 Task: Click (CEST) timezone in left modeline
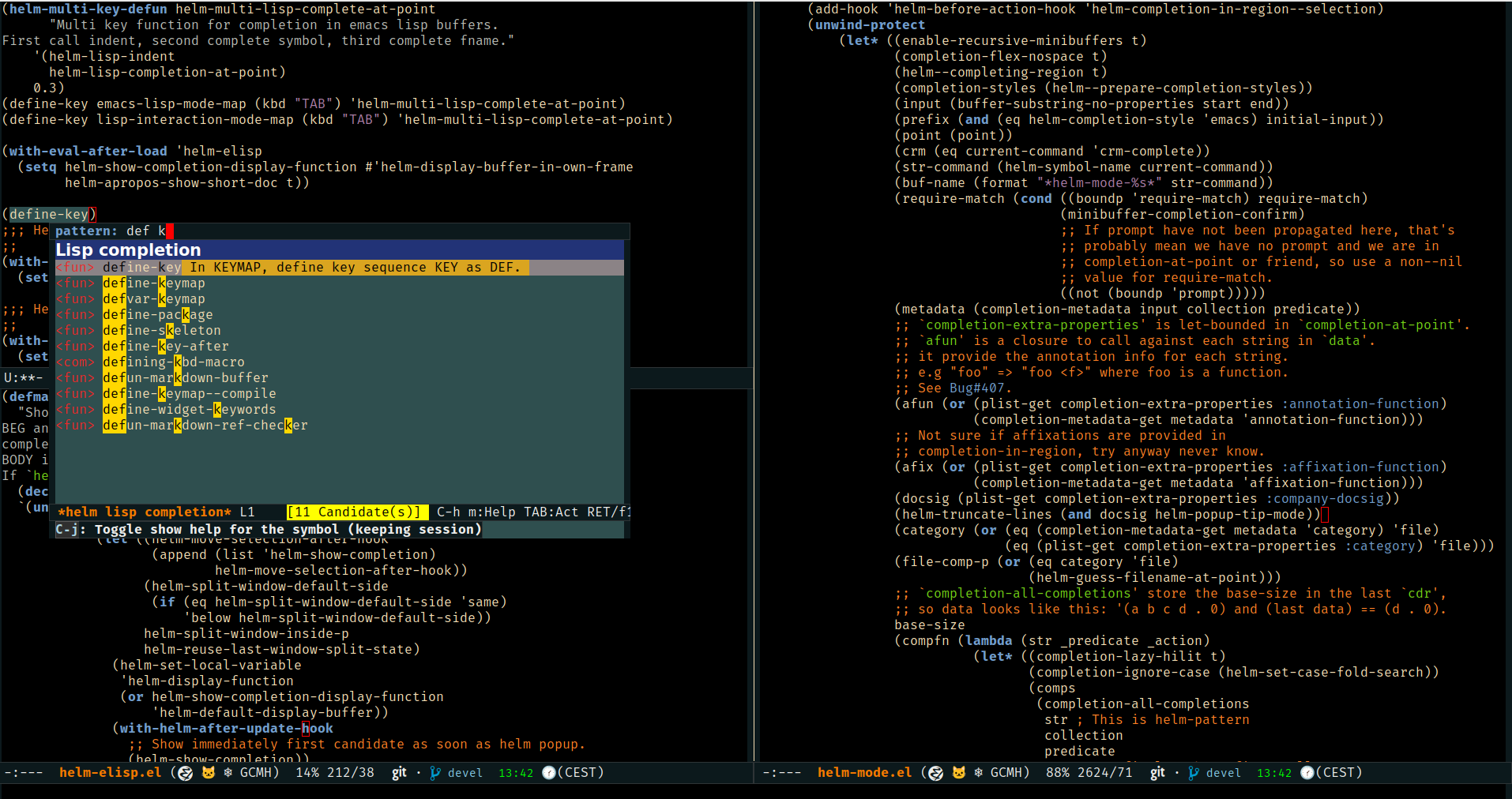click(581, 773)
